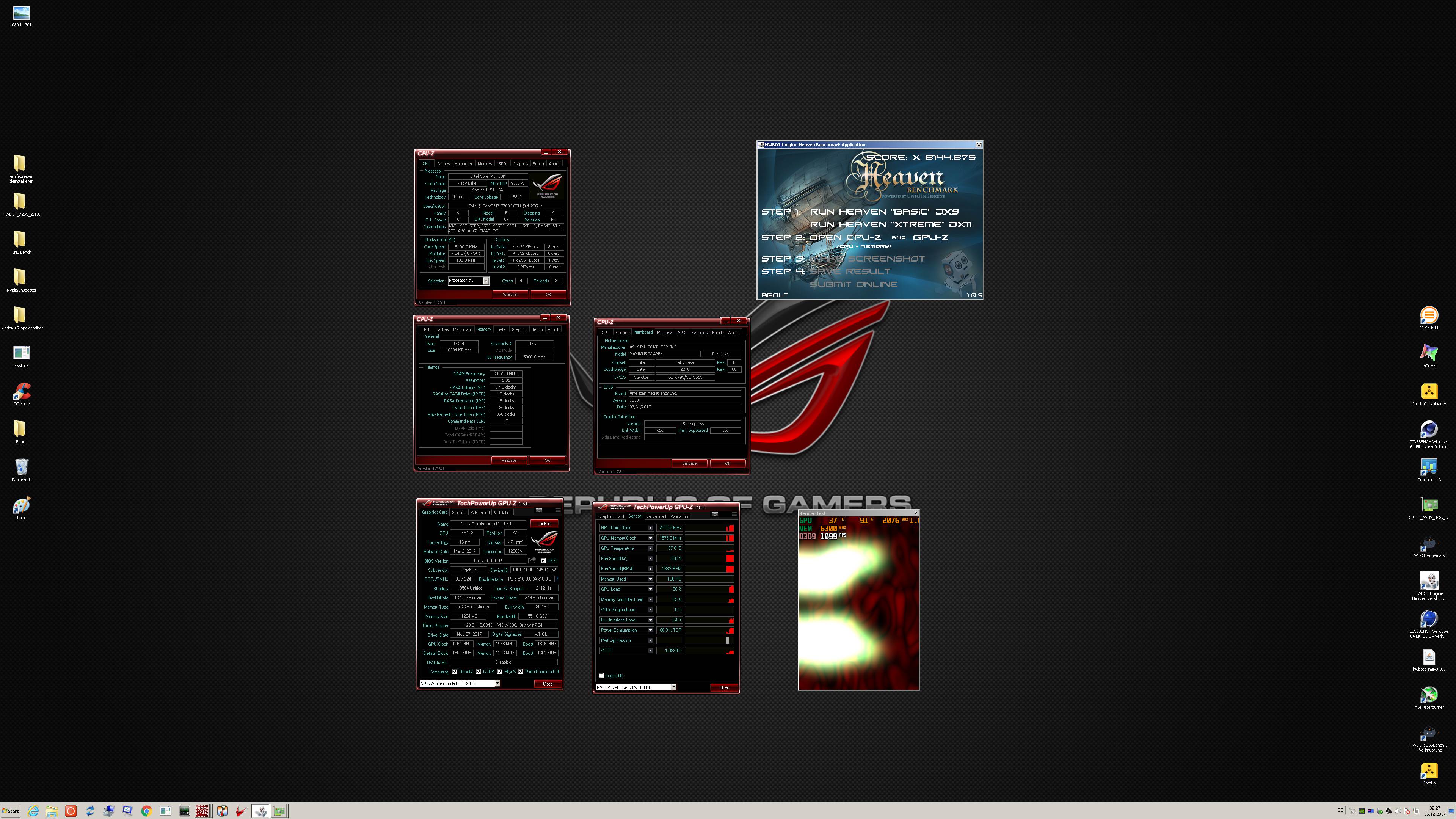
Task: Click RUN HEAVEN "XTREME" DX11 in Heaven window
Action: tap(890, 224)
